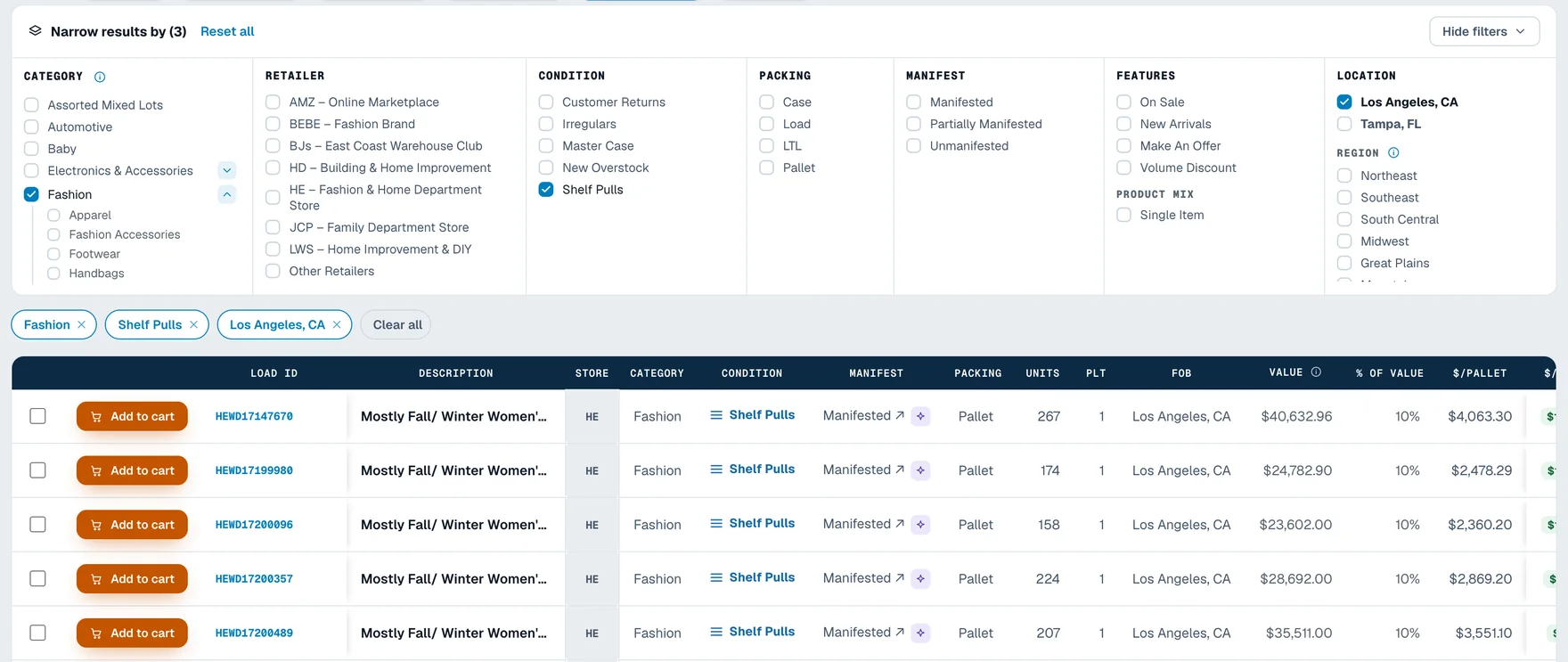Select the AMZ – Online Marketplace retailer
The image size is (1568, 662).
[x=273, y=102]
